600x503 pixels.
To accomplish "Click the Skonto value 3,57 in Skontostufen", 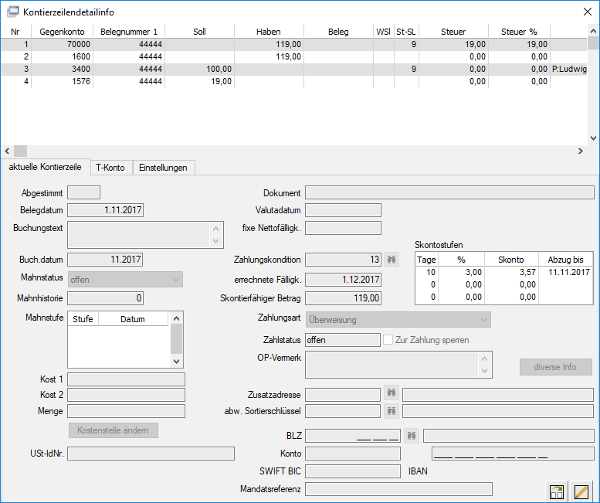I will point(528,272).
